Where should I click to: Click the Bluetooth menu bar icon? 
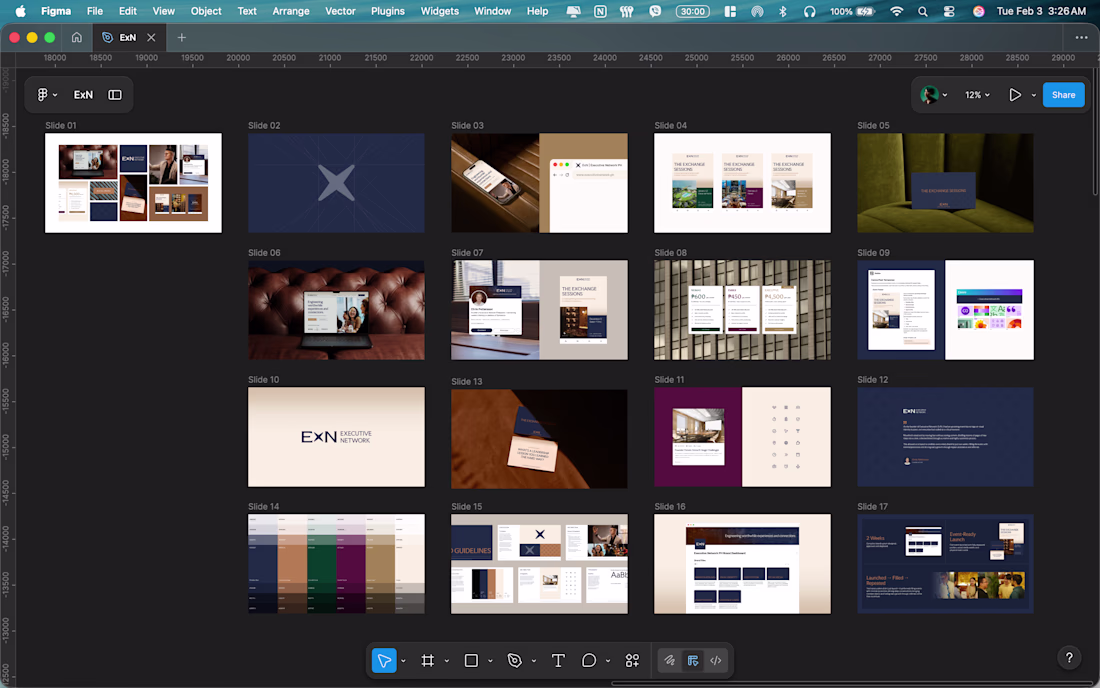click(783, 11)
